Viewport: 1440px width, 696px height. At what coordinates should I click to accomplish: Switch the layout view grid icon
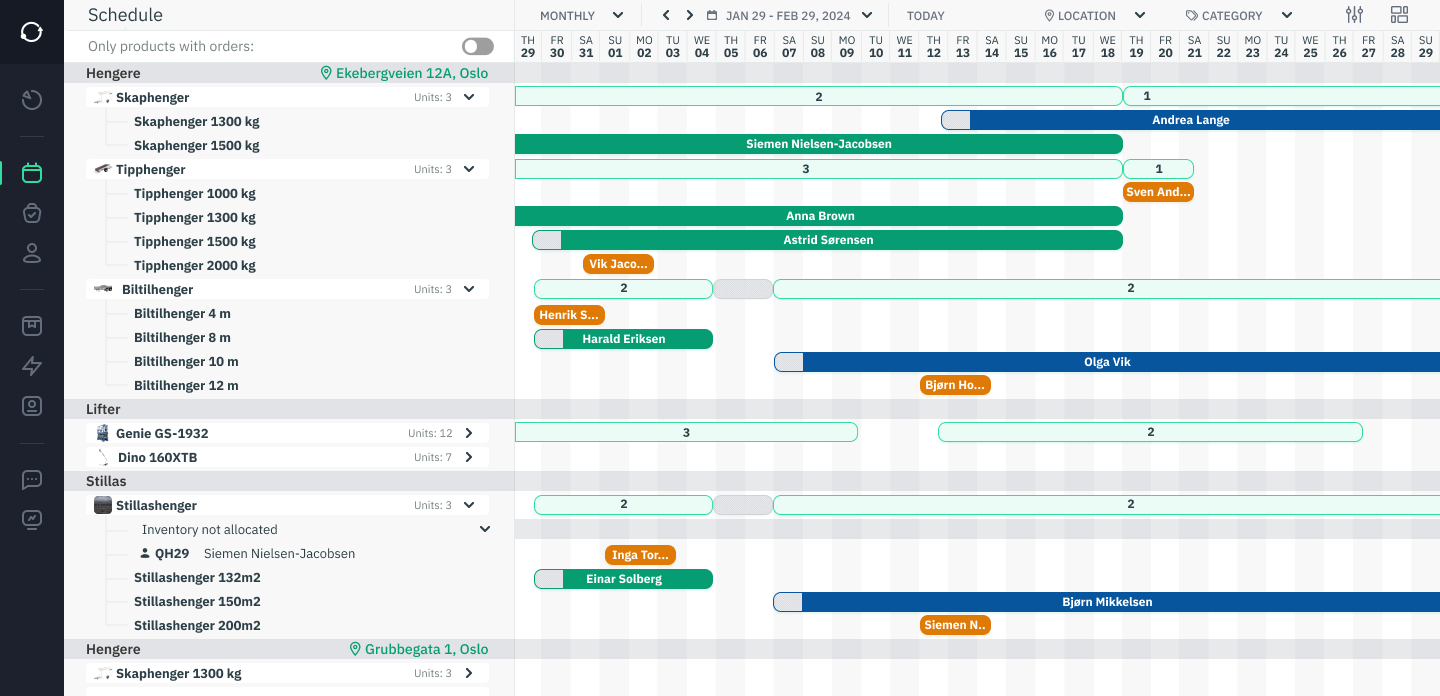[x=1399, y=15]
